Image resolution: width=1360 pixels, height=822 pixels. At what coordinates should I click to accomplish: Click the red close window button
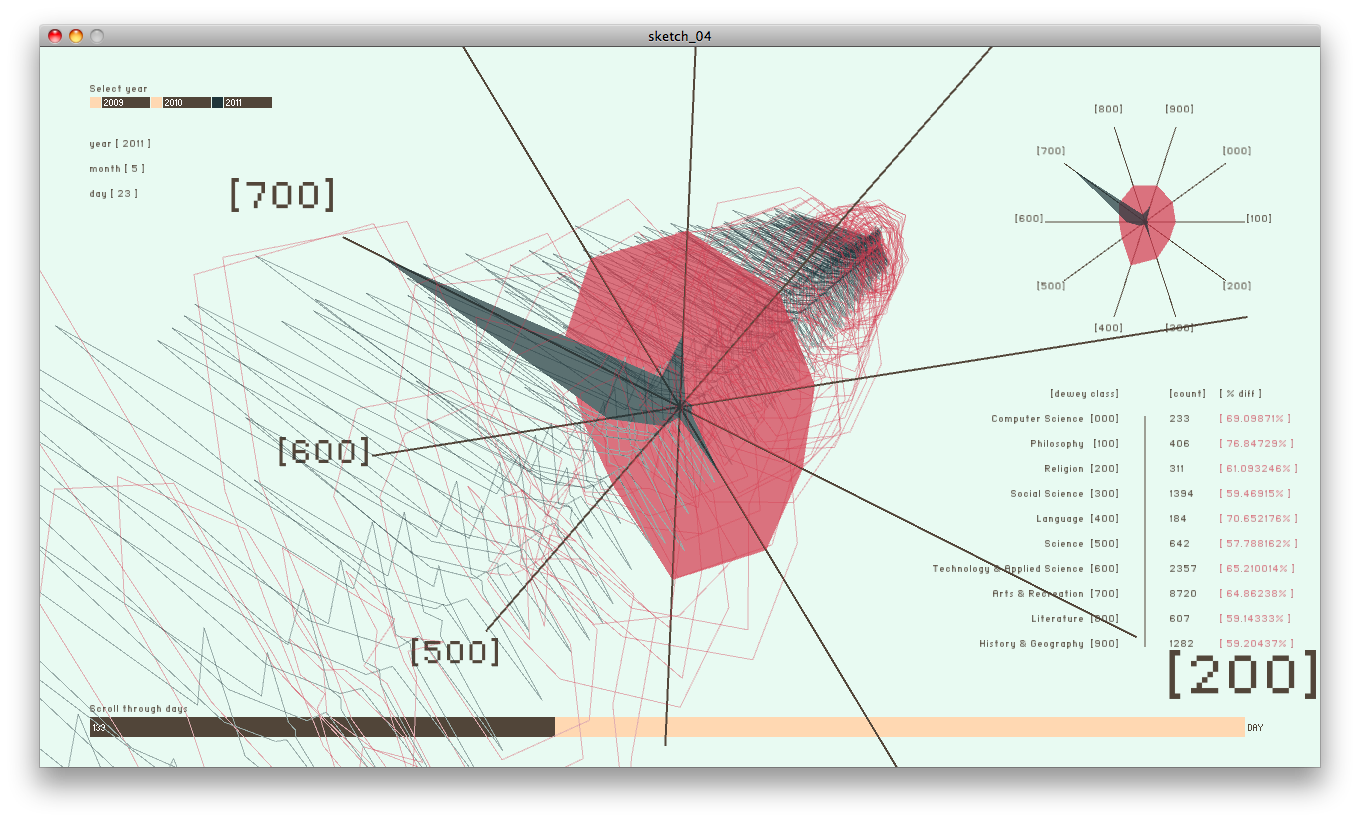(x=55, y=36)
